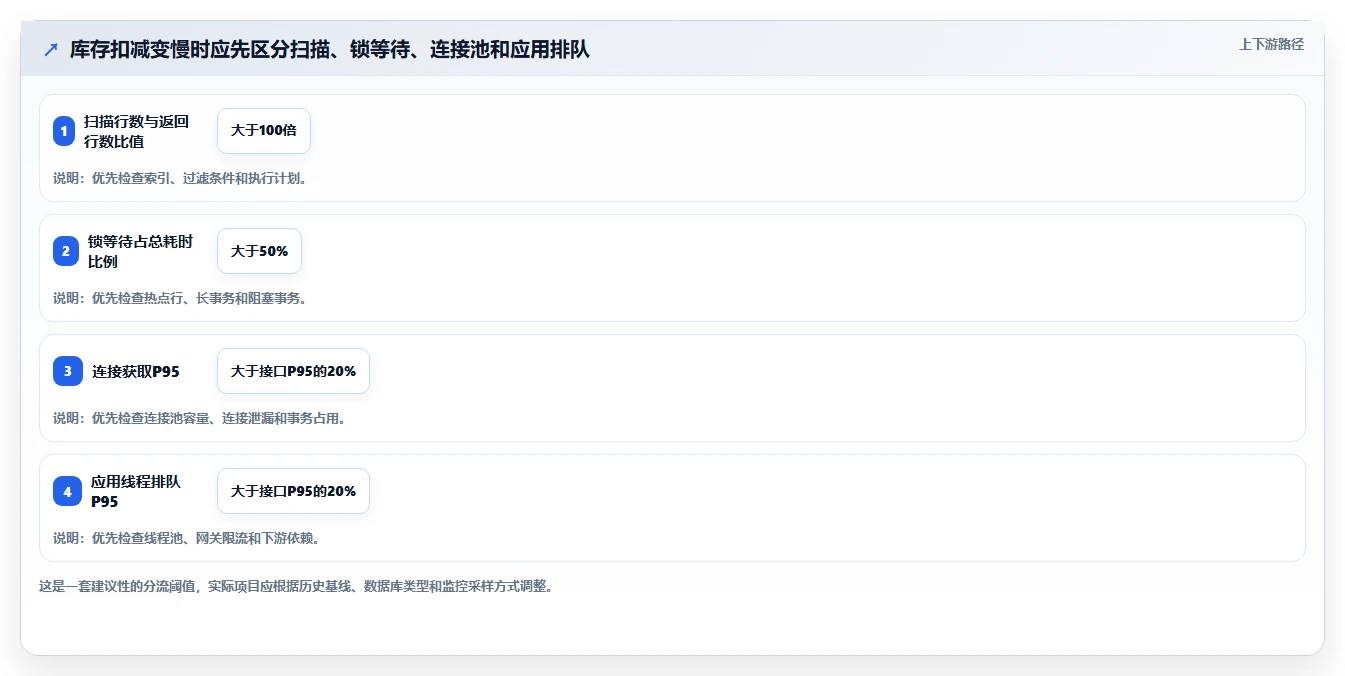The height and width of the screenshot is (676, 1345).
Task: Click the 连接获取P95 label
Action: tap(136, 371)
